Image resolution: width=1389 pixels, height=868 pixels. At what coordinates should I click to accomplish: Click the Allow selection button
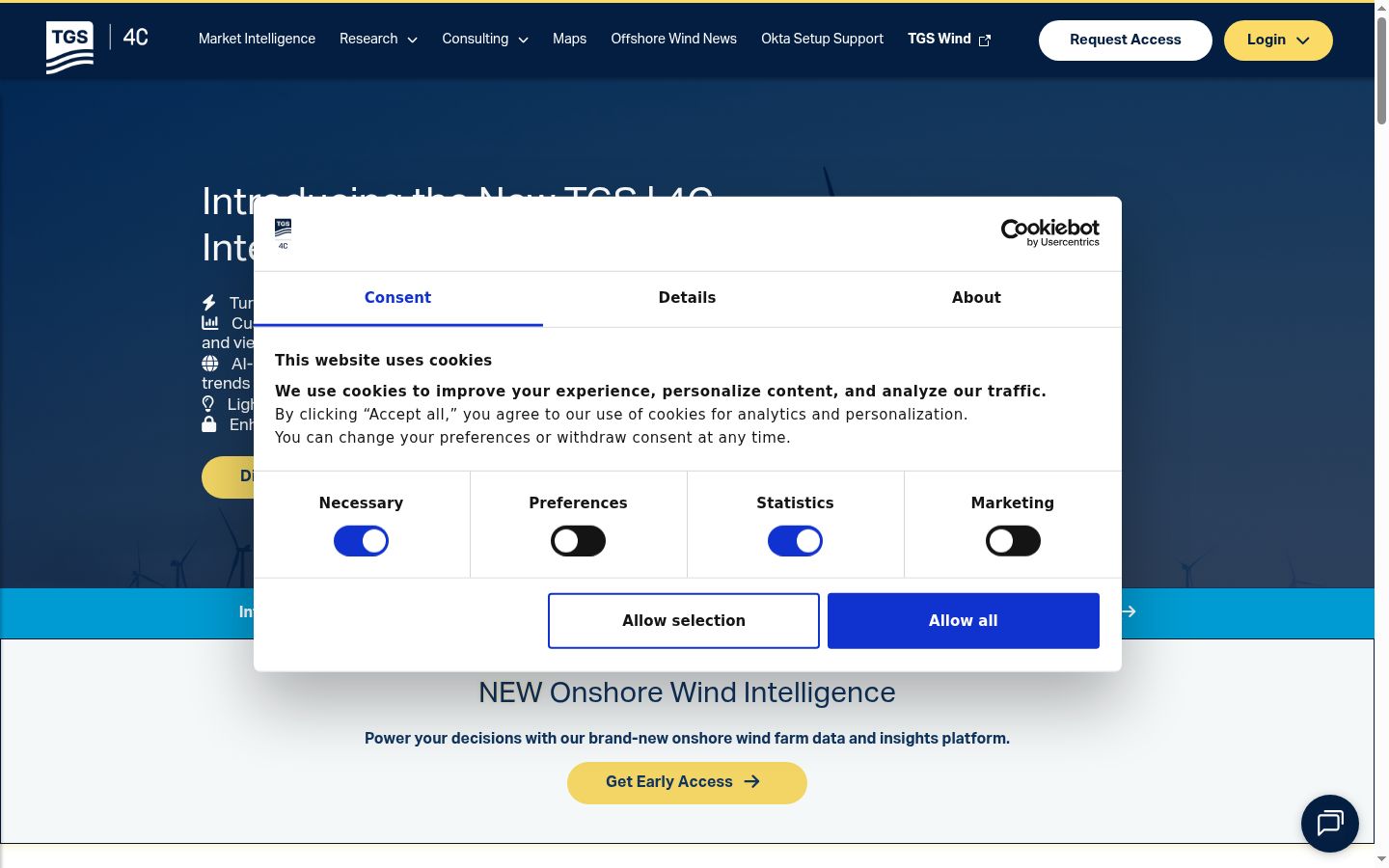(684, 621)
